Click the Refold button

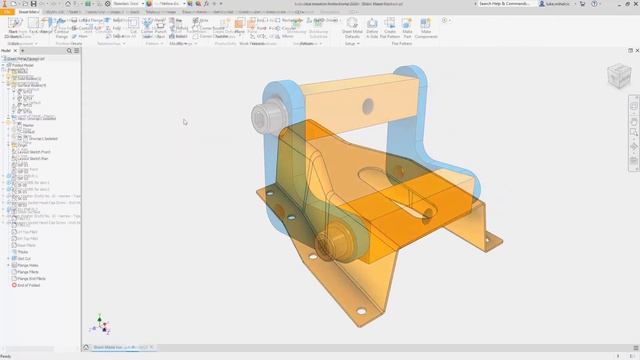[178, 36]
